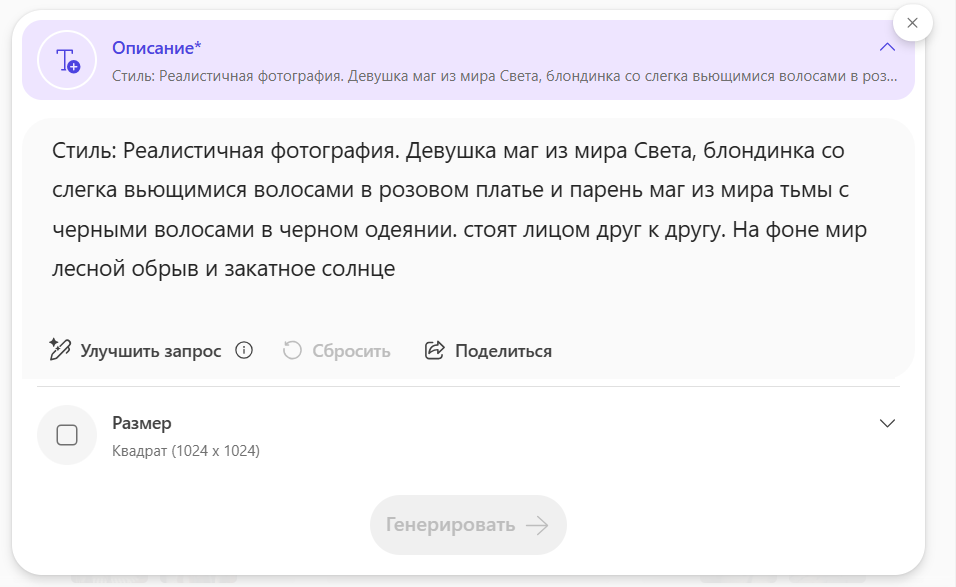Select the magic wand icon beside Улучшить запрос
This screenshot has height=587, width=956.
pyautogui.click(x=59, y=350)
